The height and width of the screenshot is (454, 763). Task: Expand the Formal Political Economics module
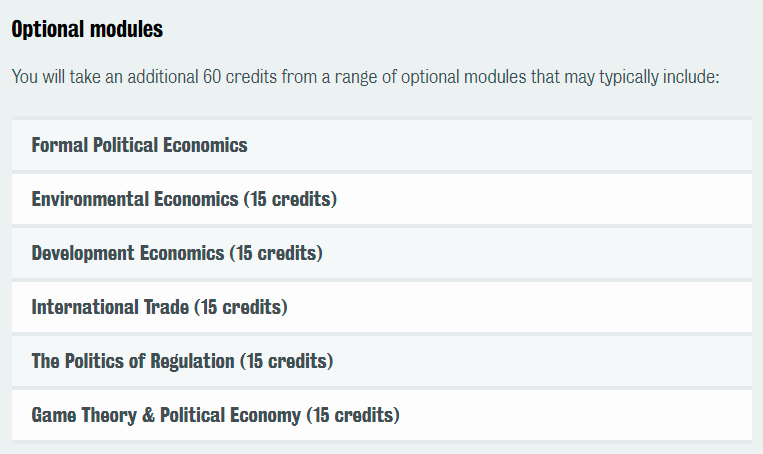tap(382, 145)
